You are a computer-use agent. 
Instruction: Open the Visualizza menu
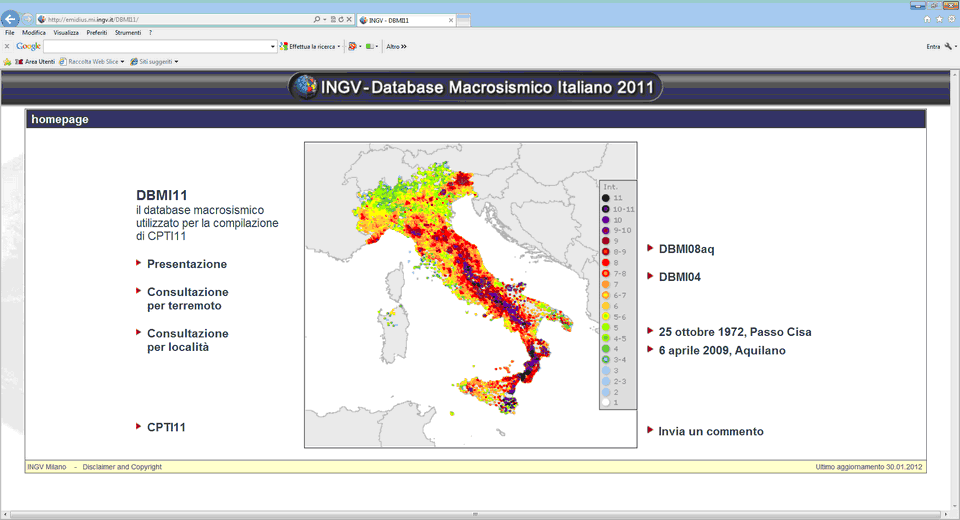66,33
